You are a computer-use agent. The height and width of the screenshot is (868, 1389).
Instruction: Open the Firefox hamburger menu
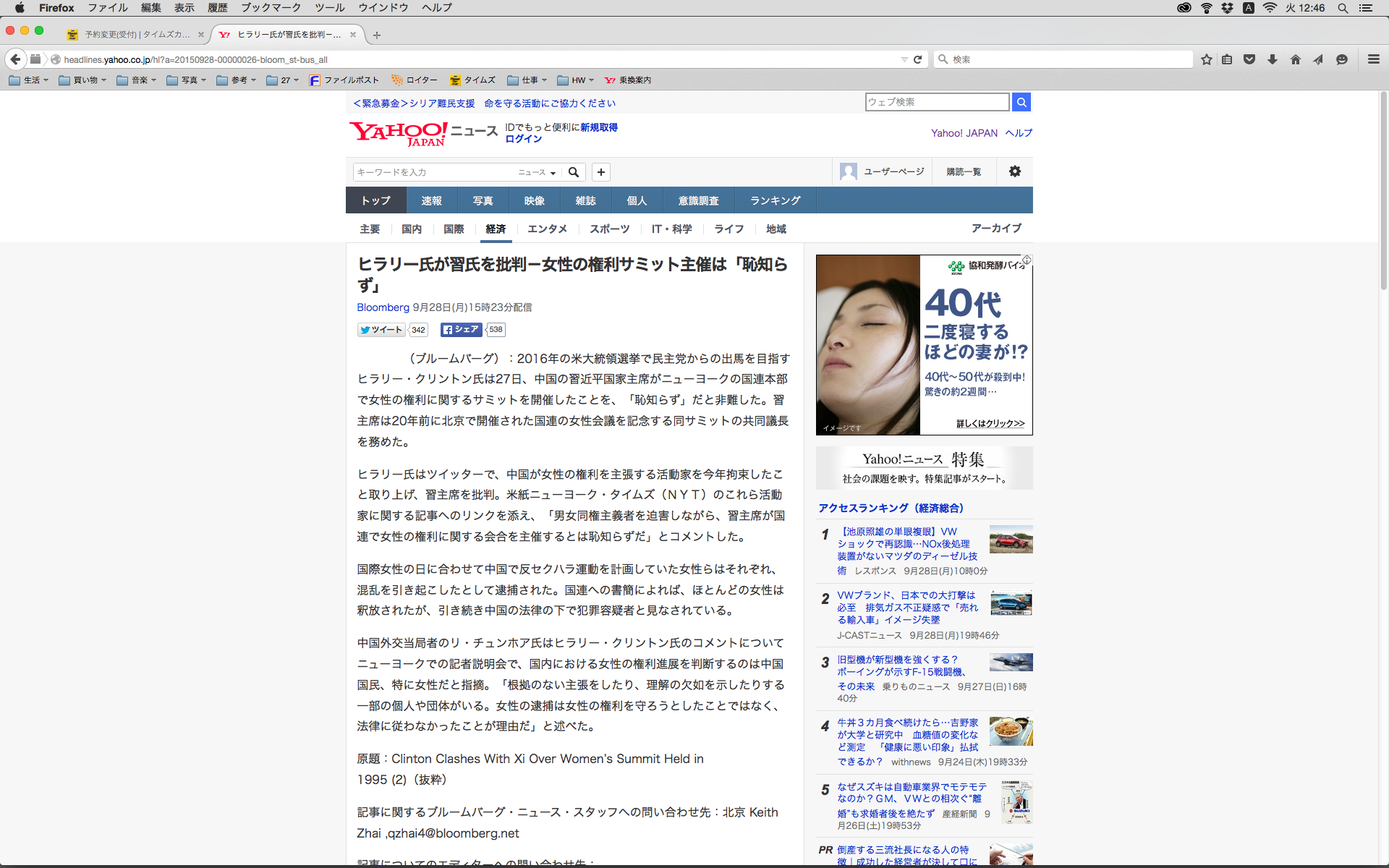click(1373, 59)
